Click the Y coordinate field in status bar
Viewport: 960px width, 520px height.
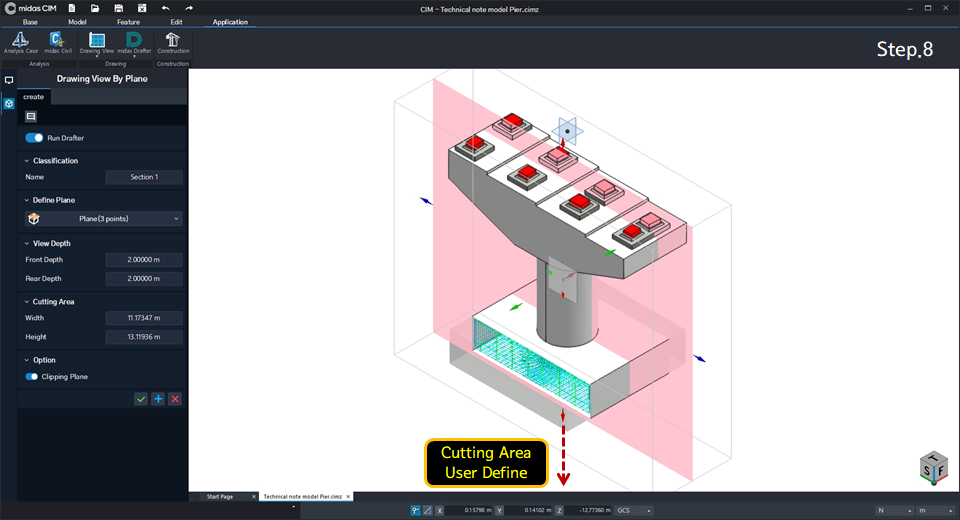click(529, 510)
